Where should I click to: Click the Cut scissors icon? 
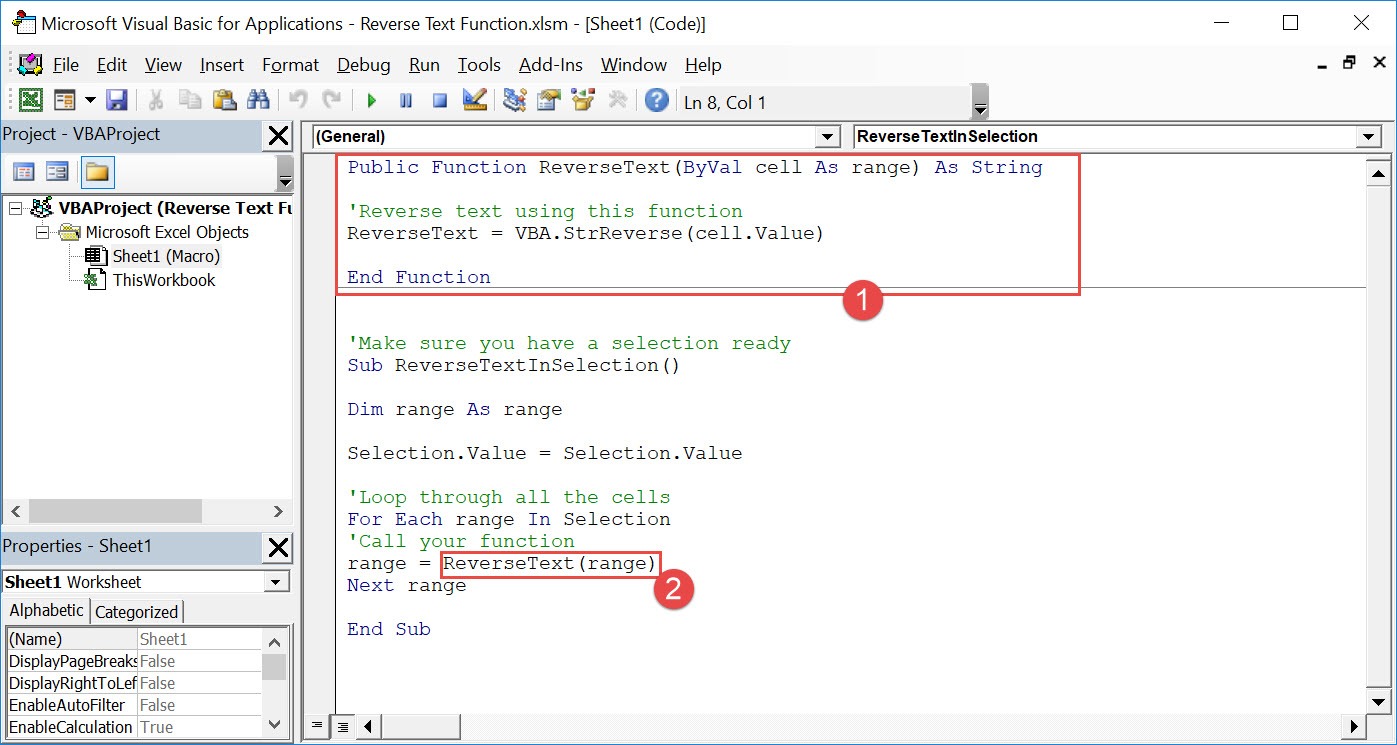[x=157, y=100]
